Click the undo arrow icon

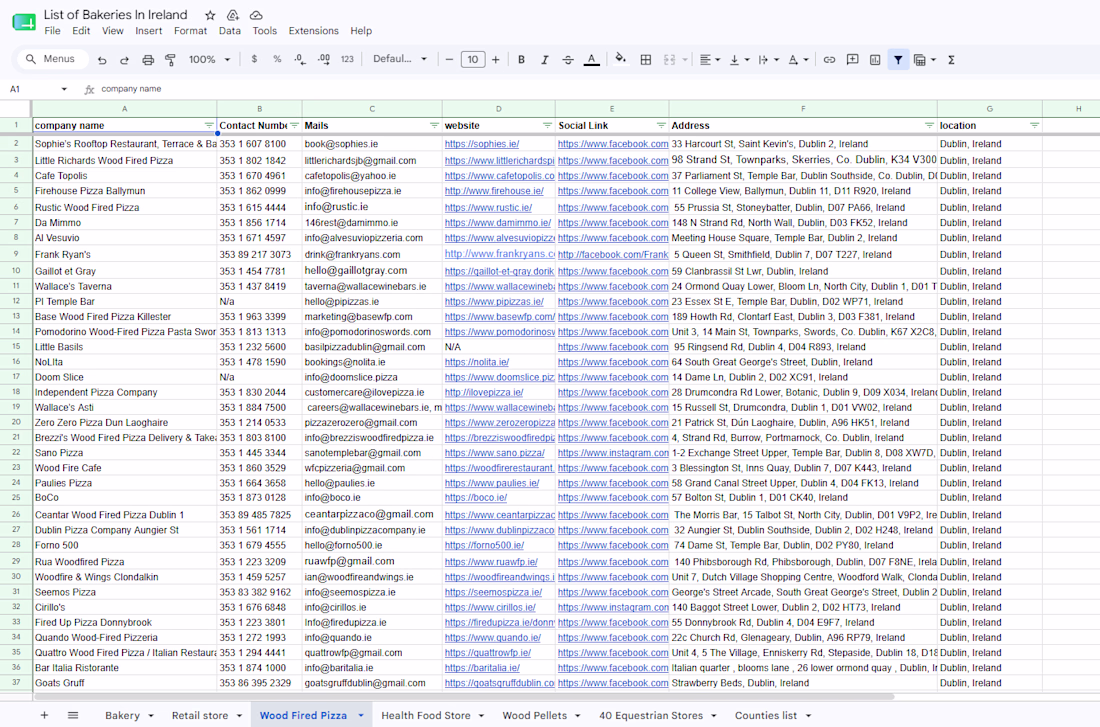click(102, 60)
